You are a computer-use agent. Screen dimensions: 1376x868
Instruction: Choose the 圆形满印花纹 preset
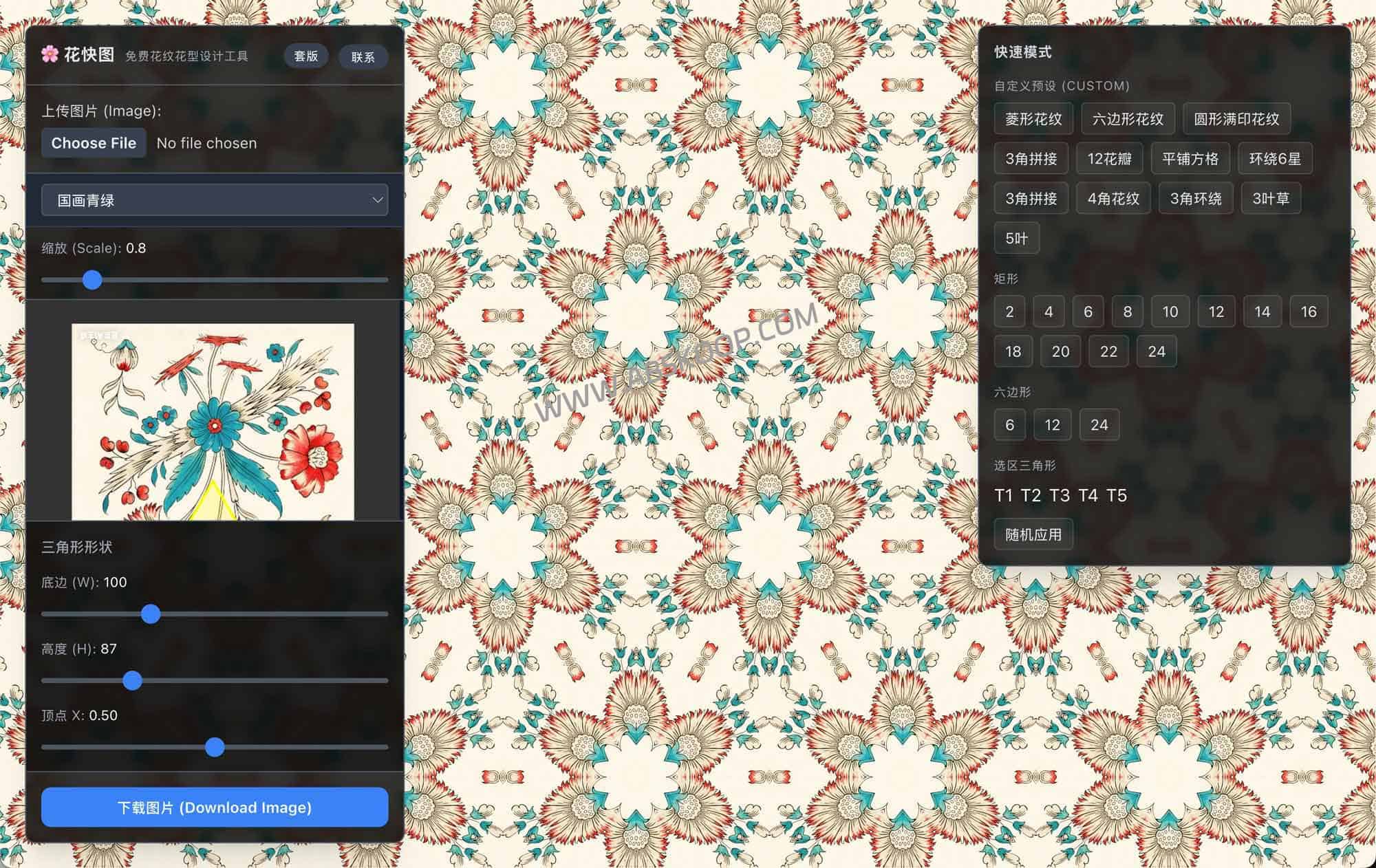coord(1236,119)
